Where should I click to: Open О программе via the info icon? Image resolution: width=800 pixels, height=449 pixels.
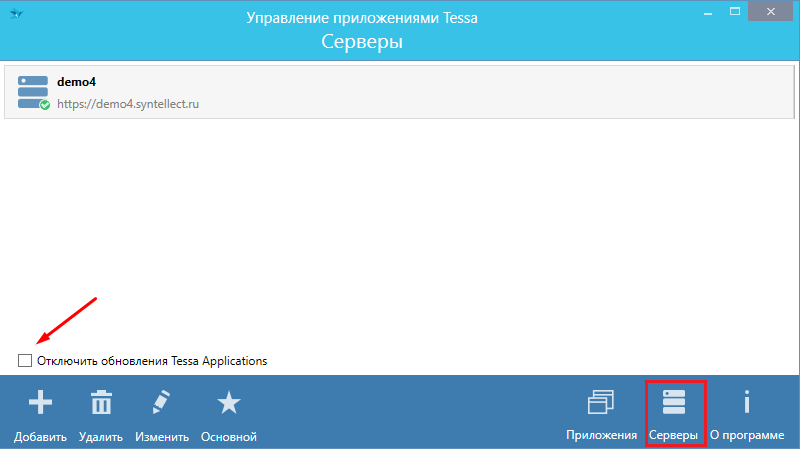point(745,402)
